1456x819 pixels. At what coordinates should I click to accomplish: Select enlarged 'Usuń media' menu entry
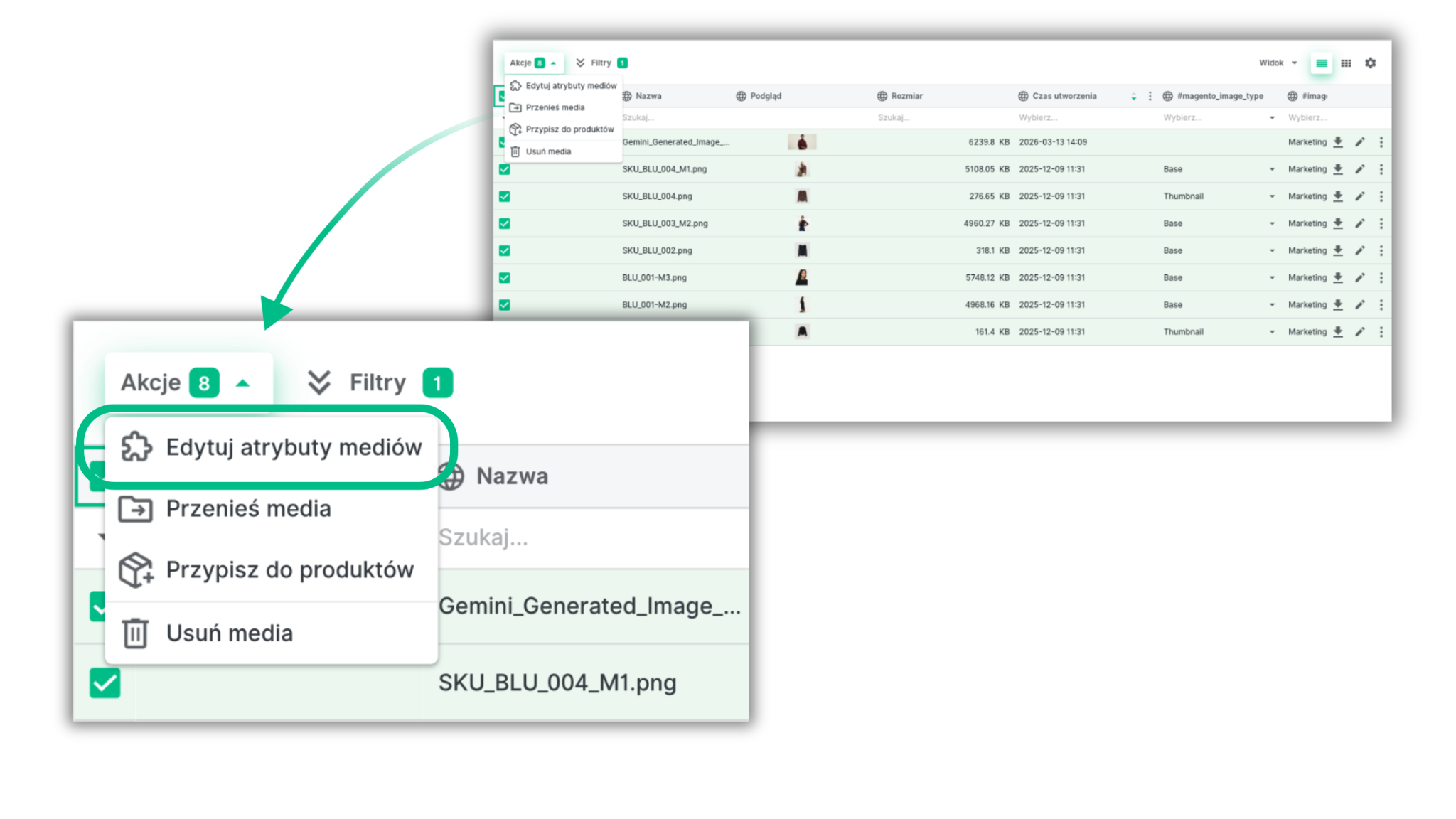pos(229,633)
